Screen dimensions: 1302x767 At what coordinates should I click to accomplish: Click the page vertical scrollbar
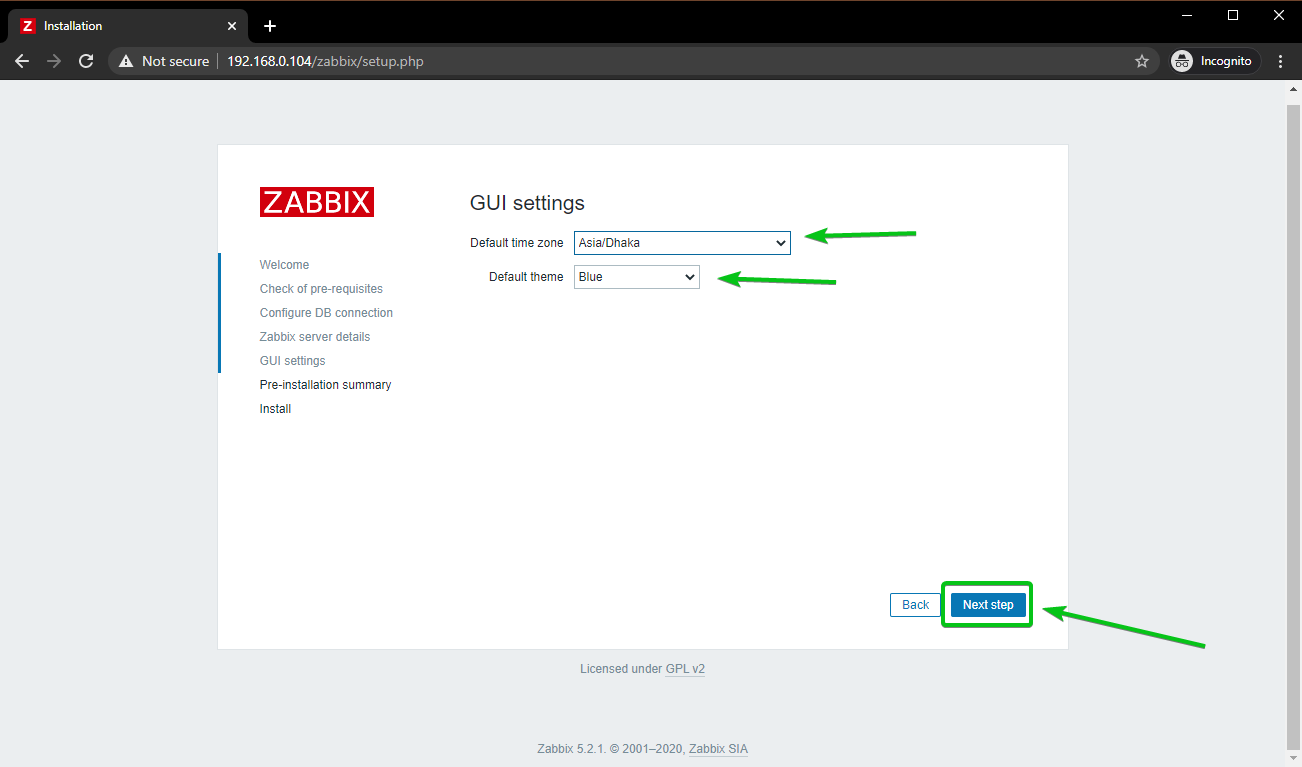(x=1293, y=425)
